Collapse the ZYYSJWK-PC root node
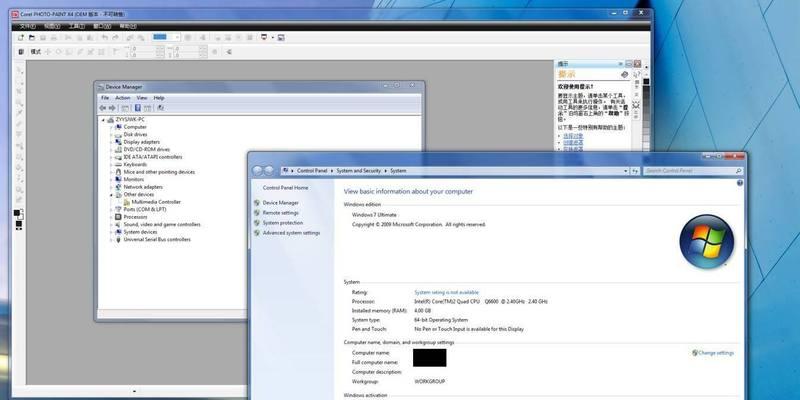 tap(103, 120)
